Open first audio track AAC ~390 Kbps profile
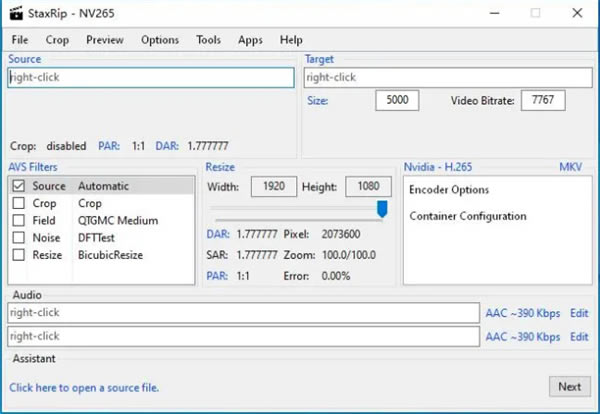 [523, 313]
